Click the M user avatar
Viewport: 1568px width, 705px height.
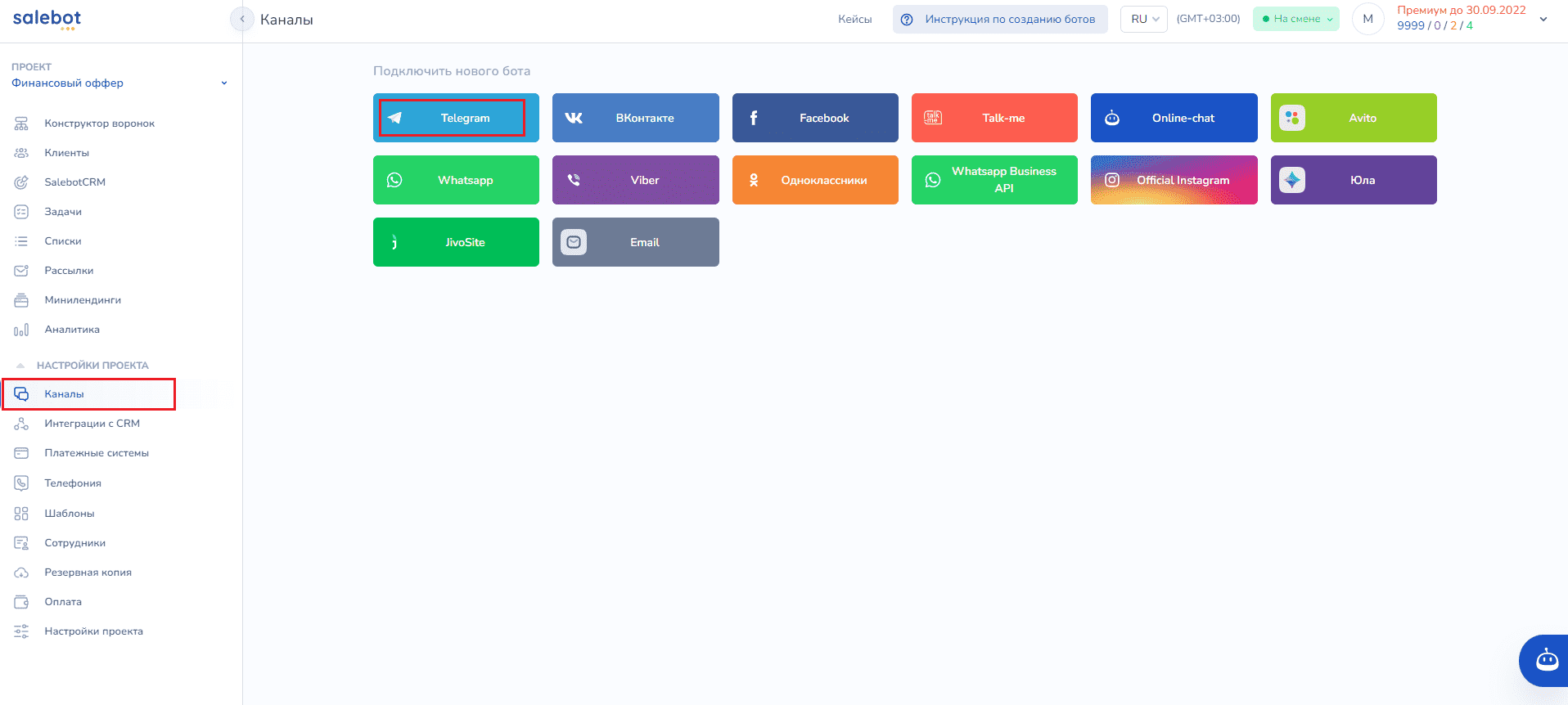point(1368,19)
